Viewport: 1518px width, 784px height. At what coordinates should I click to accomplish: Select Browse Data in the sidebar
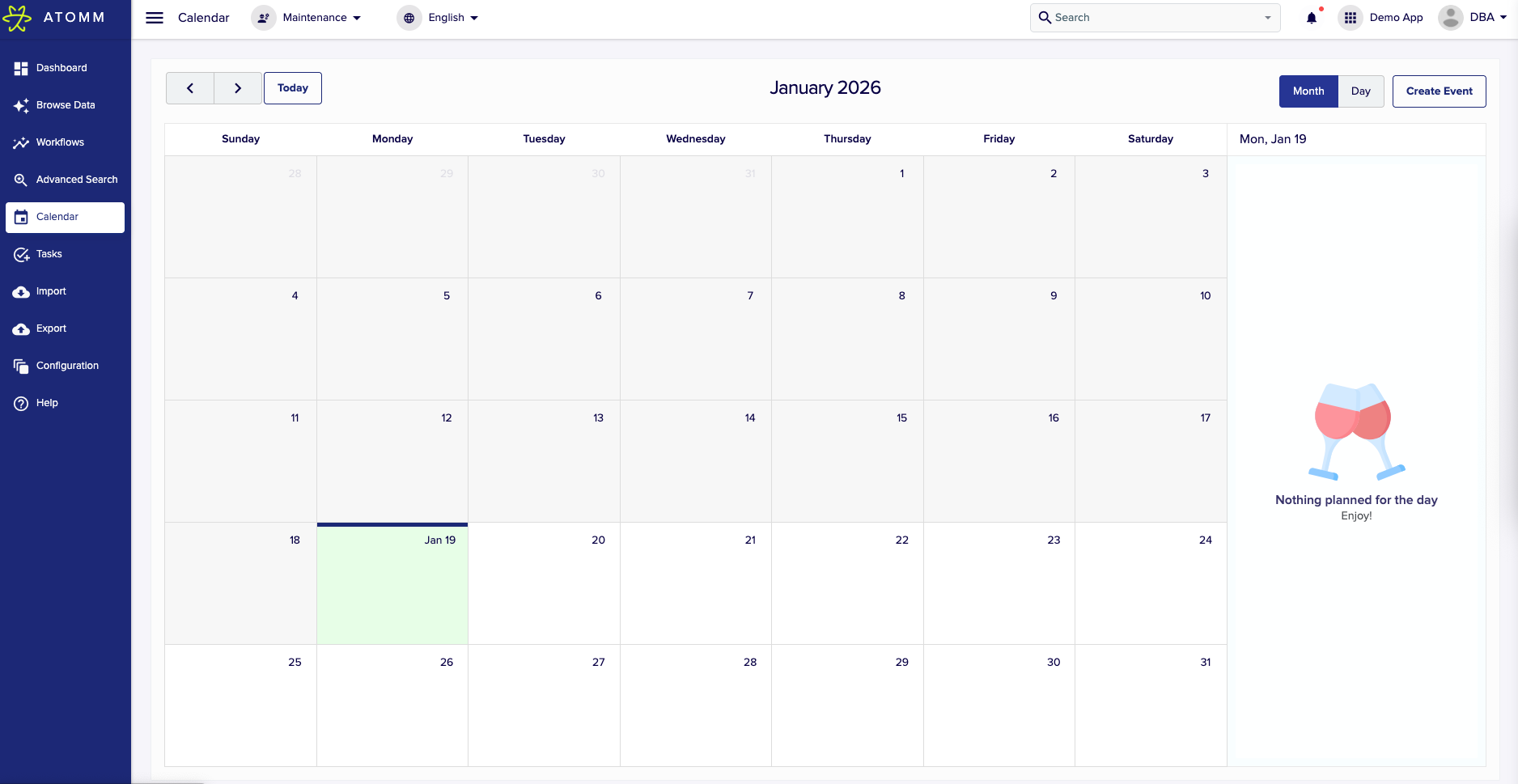click(x=65, y=105)
